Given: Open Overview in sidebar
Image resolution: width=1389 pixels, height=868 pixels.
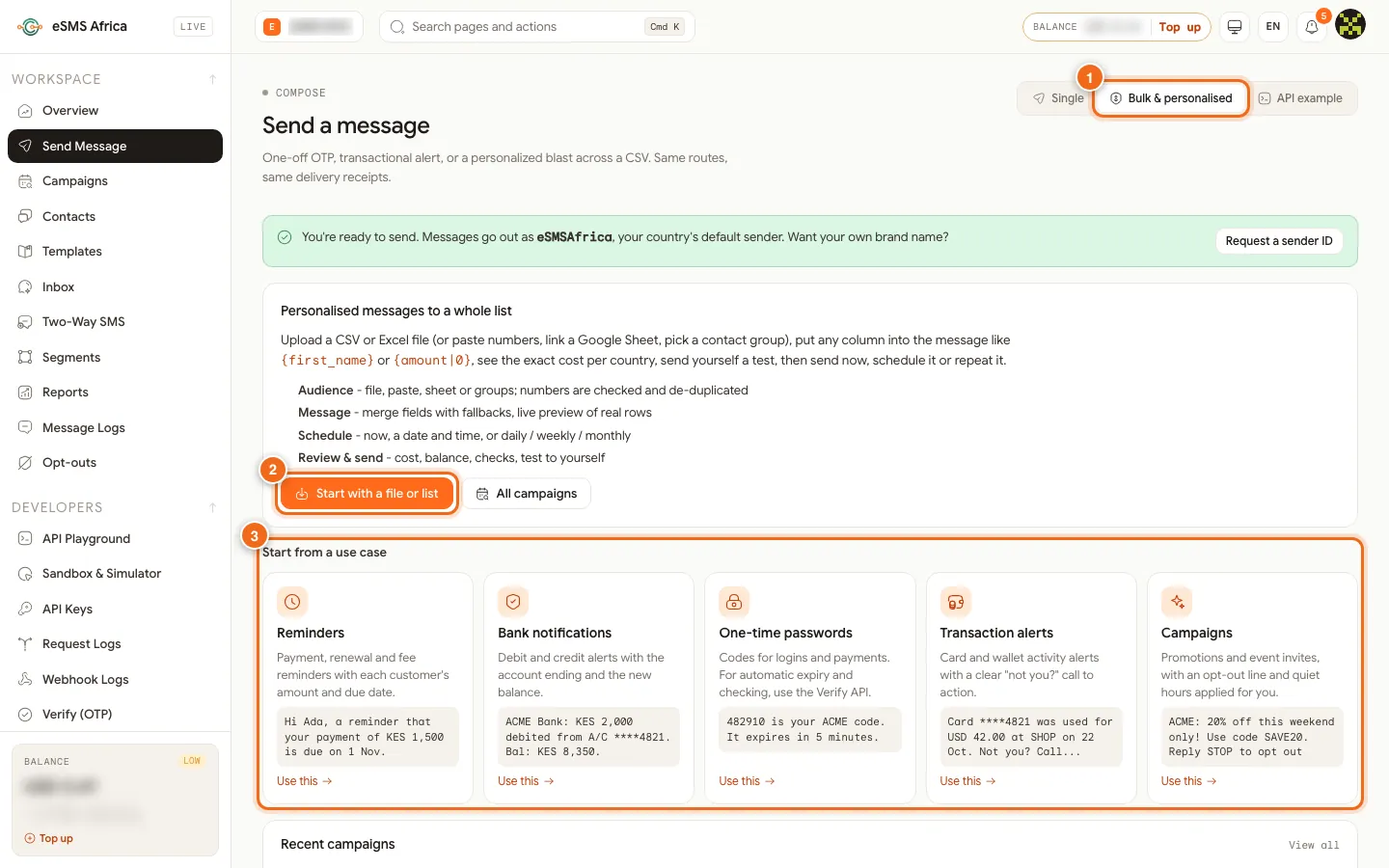Looking at the screenshot, I should (x=115, y=111).
